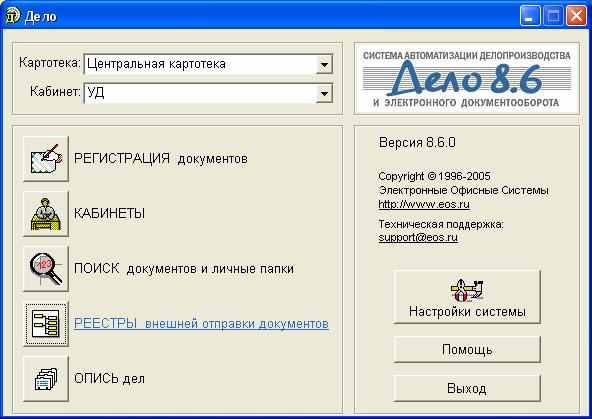This screenshot has height=419, width=592.
Task: Click the Дело 8.6 logo banner
Action: (x=467, y=78)
